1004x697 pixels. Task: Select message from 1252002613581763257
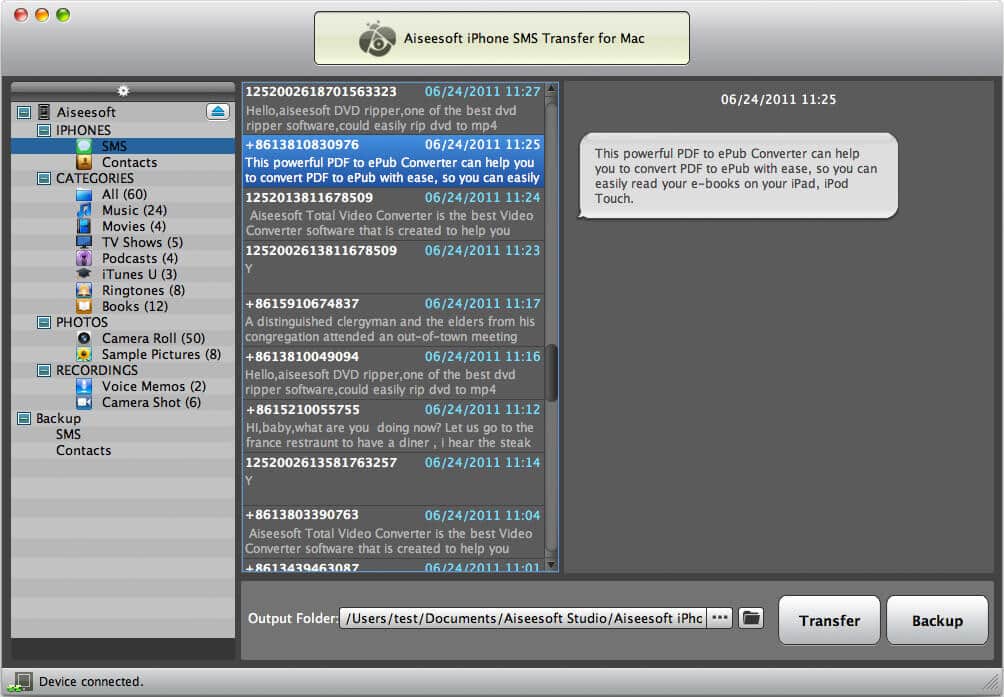393,480
